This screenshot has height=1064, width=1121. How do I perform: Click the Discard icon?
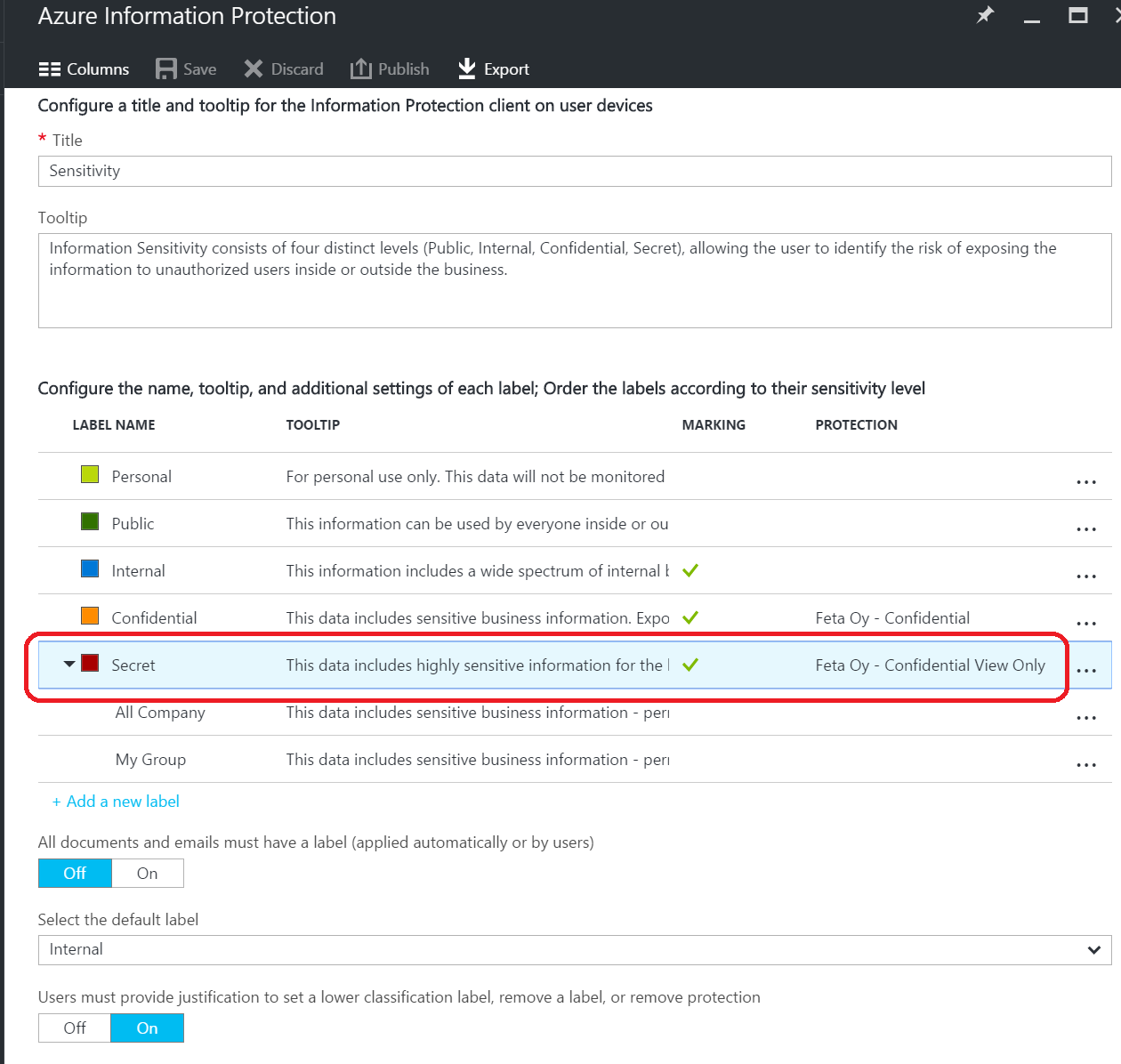click(254, 69)
